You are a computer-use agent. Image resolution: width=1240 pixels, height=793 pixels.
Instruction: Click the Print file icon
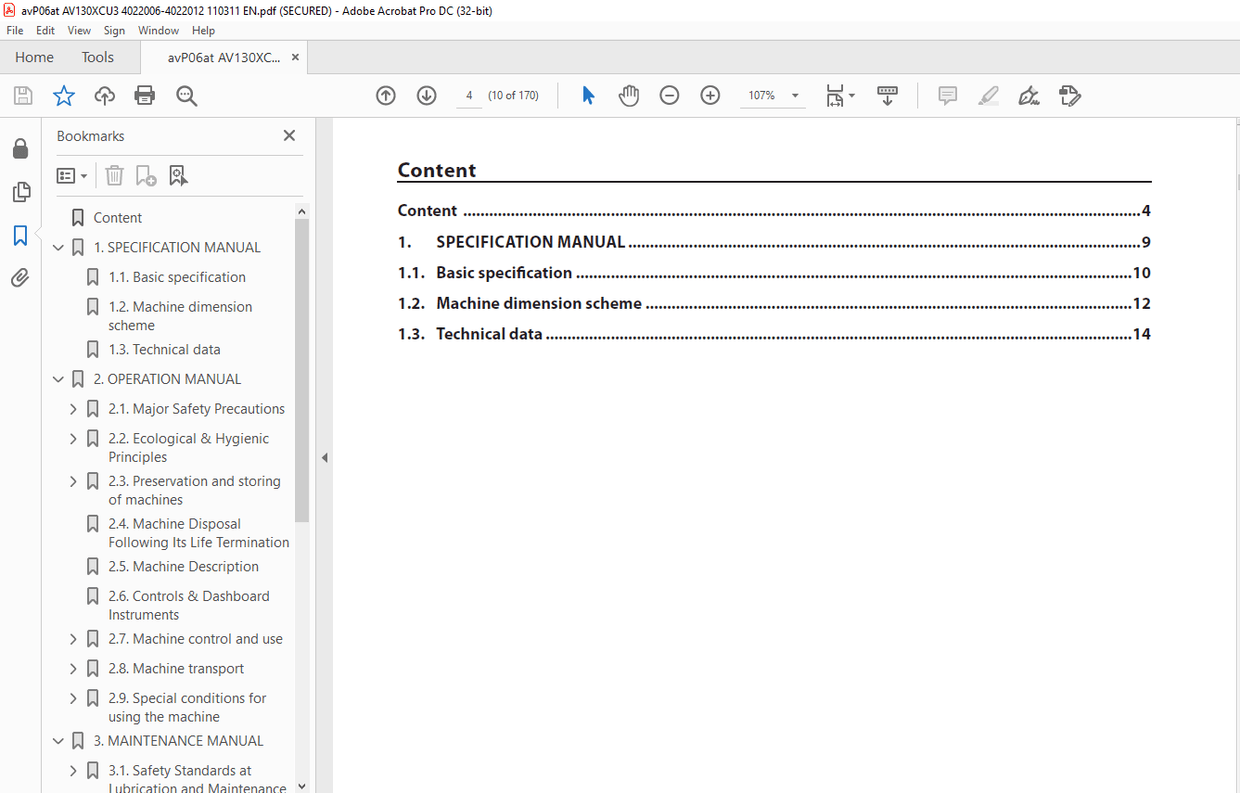point(145,96)
